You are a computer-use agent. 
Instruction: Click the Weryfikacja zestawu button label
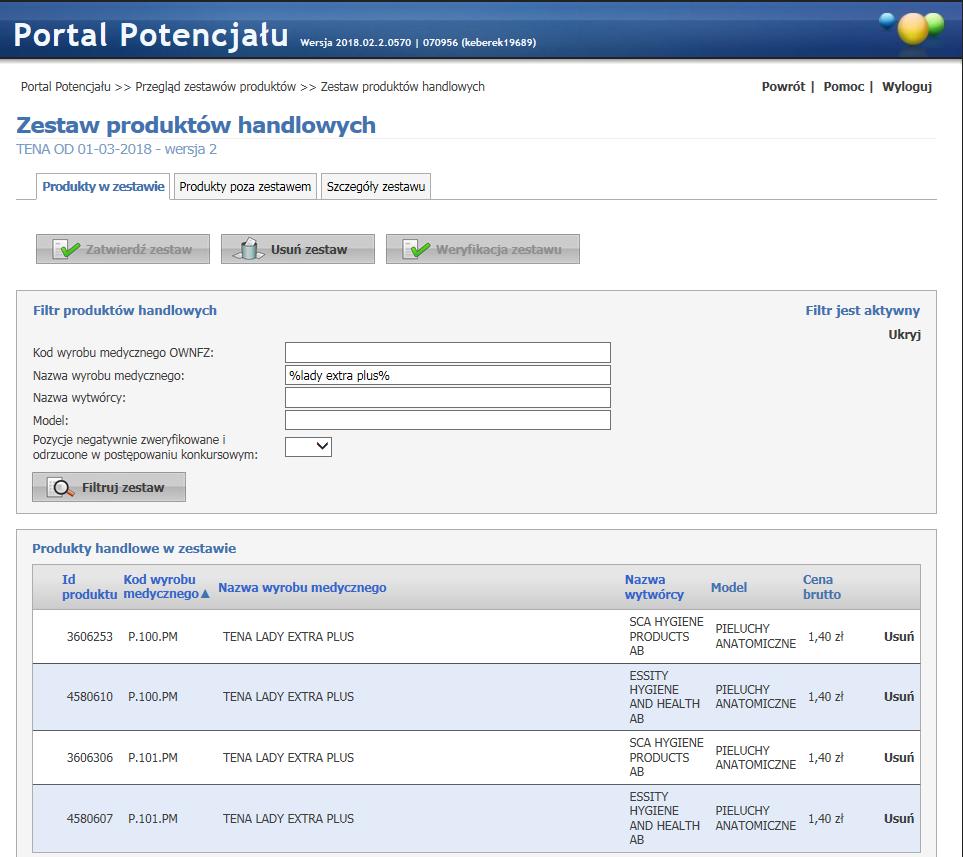coord(499,249)
